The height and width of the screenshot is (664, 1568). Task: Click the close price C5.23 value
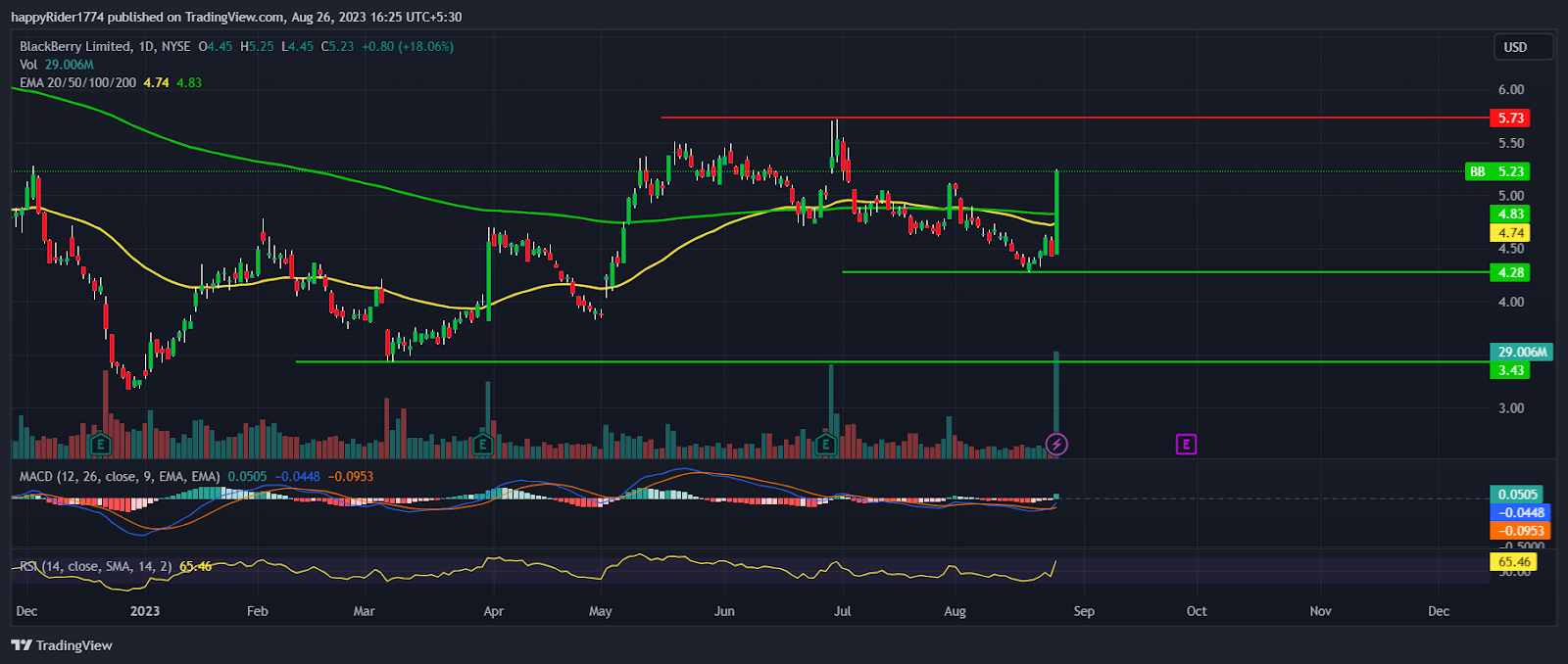point(338,46)
